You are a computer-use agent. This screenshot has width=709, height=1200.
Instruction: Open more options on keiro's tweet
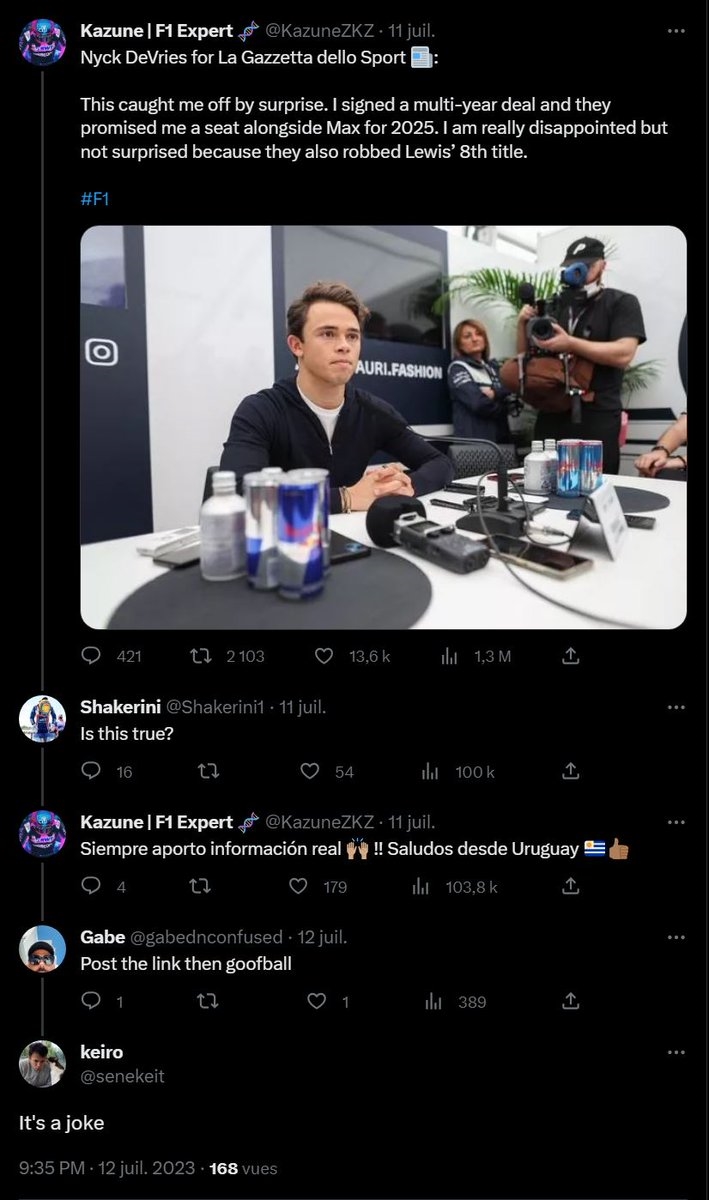[676, 1052]
